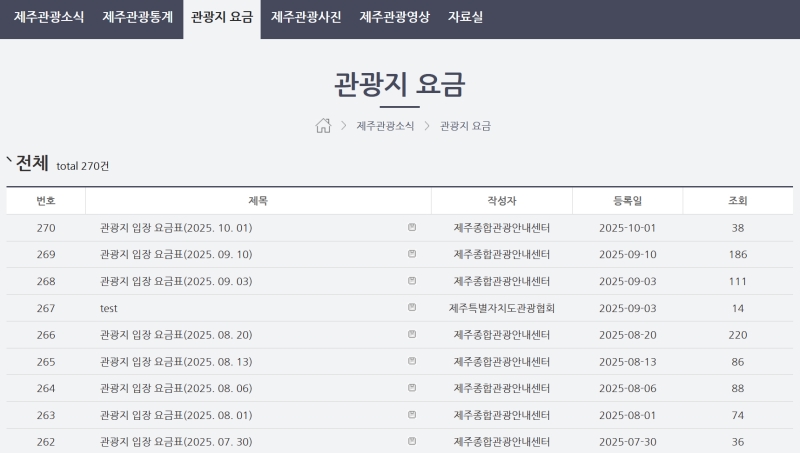Click attachment icon in row 270
Viewport: 800px width, 453px height.
pos(412,228)
